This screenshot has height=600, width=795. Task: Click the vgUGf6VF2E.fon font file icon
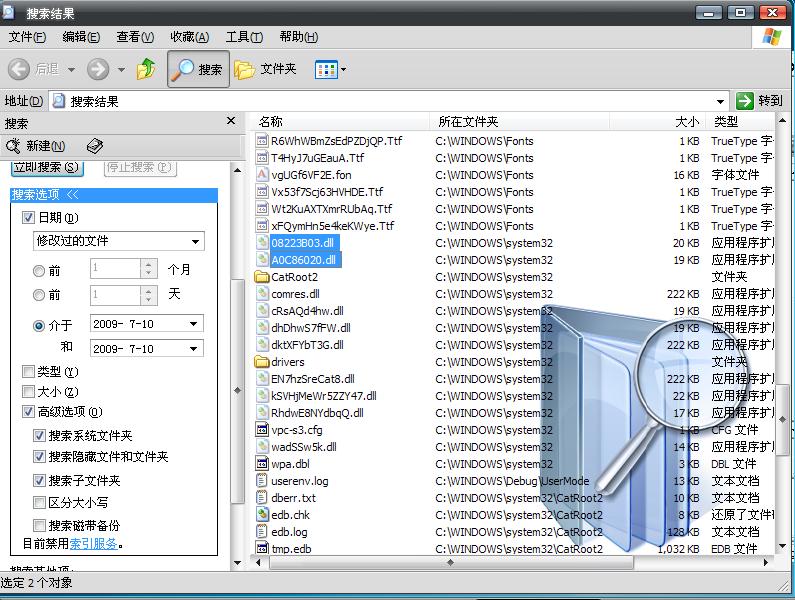pyautogui.click(x=262, y=175)
